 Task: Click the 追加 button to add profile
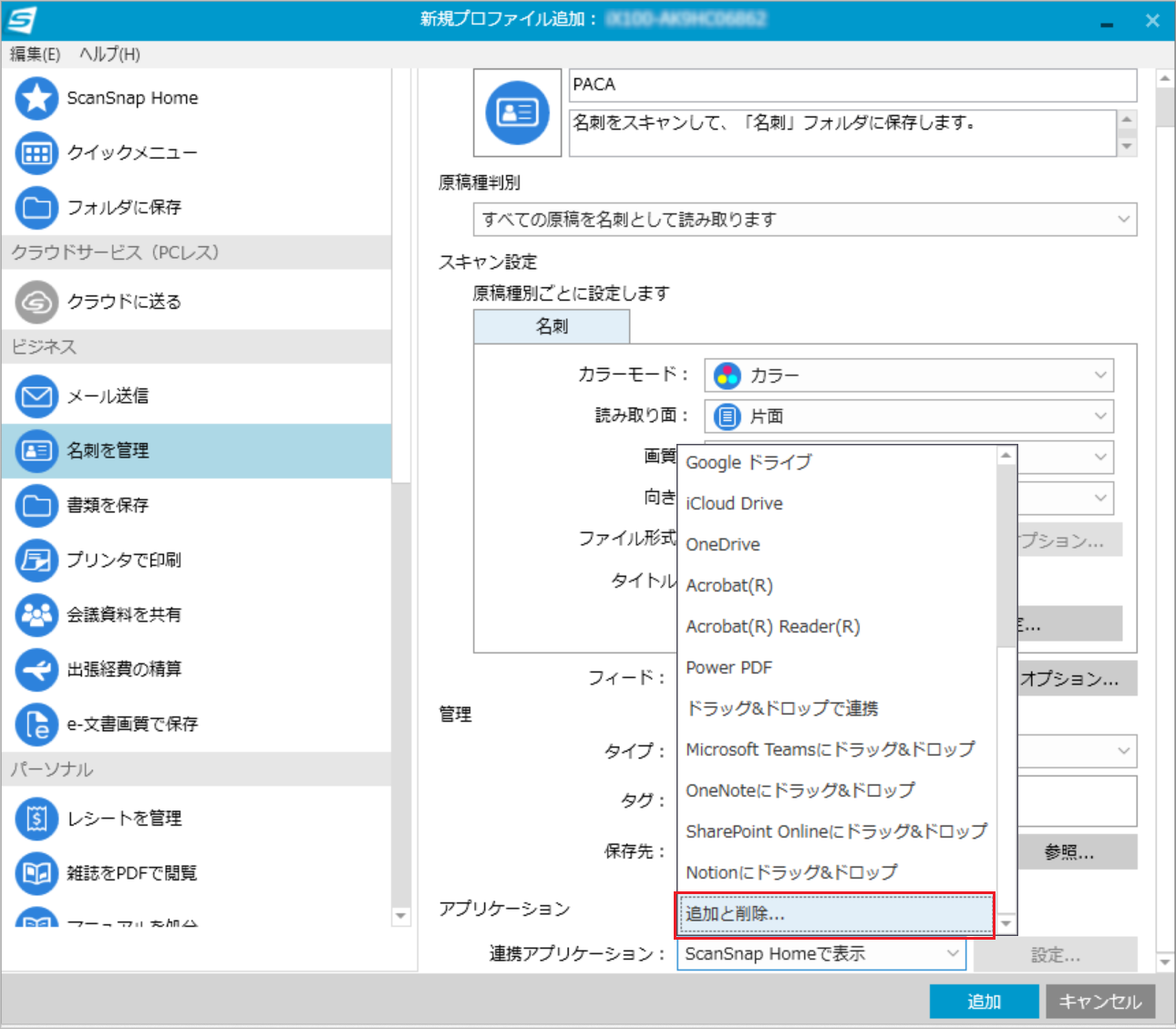coord(983,1001)
